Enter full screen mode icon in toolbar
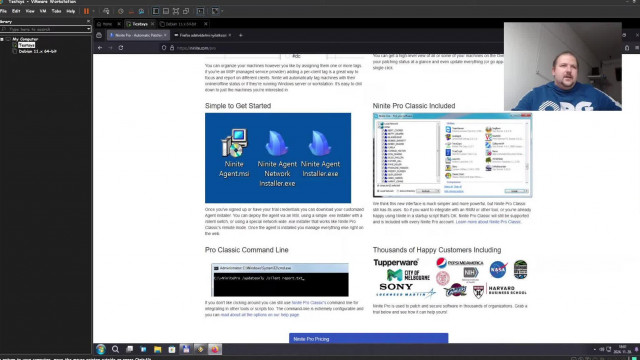 [176, 11]
